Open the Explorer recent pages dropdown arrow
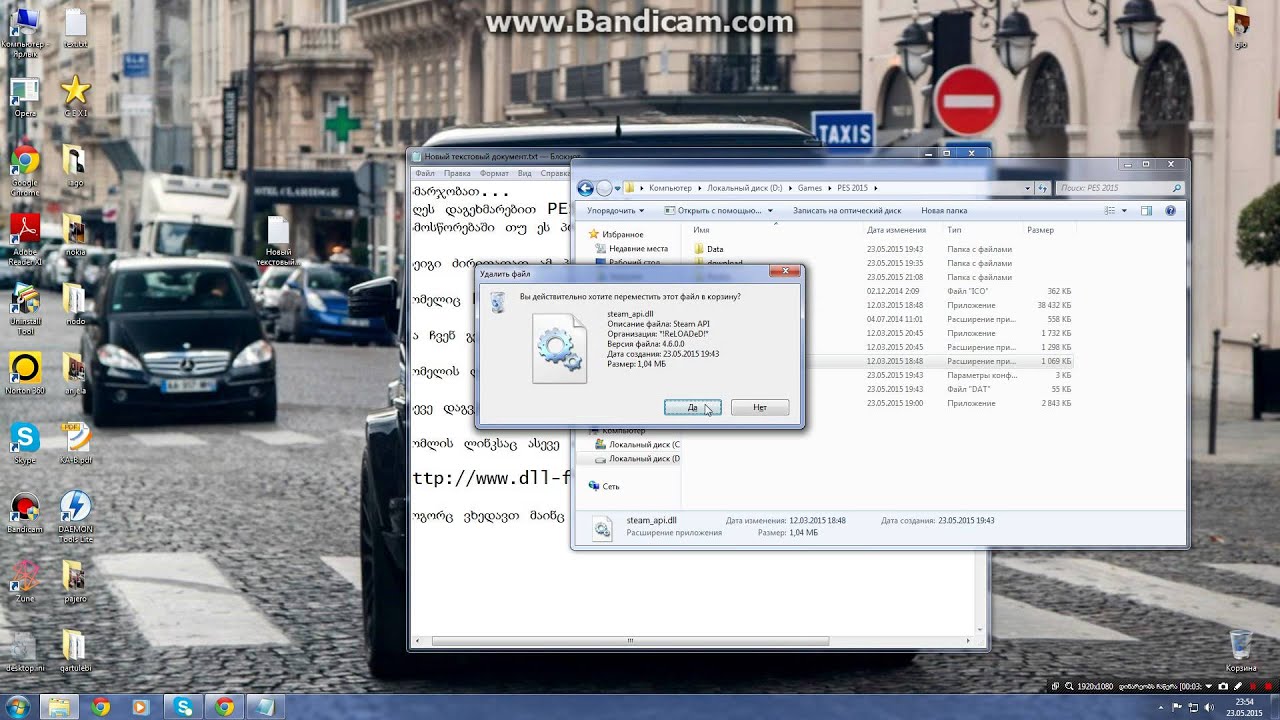The image size is (1280, 720). coord(618,188)
